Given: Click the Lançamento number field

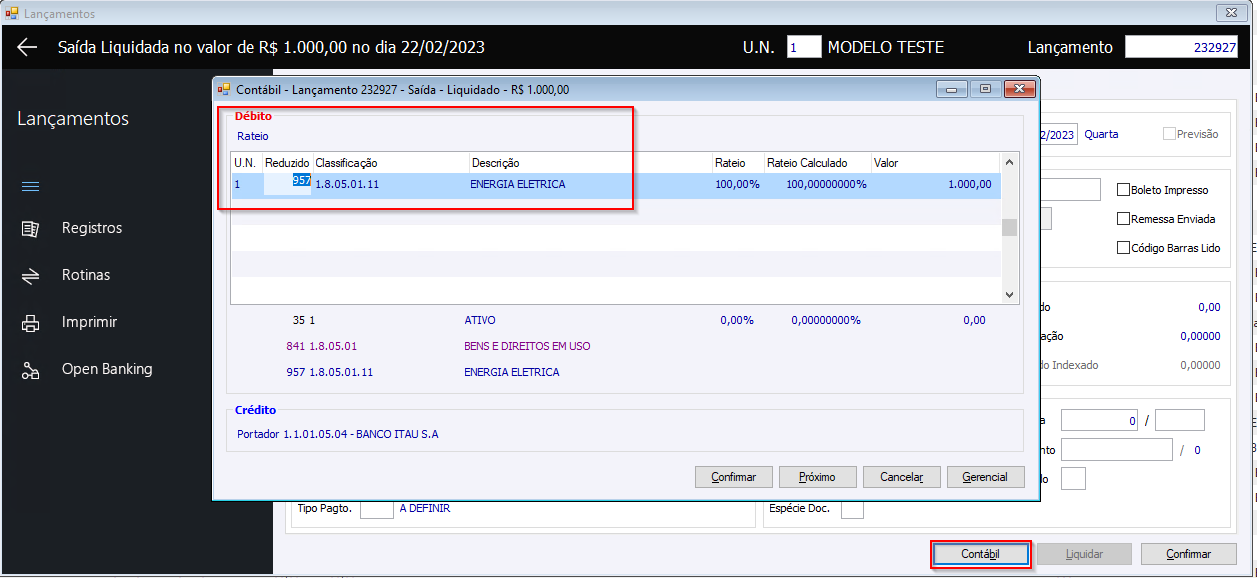Looking at the screenshot, I should point(1183,47).
